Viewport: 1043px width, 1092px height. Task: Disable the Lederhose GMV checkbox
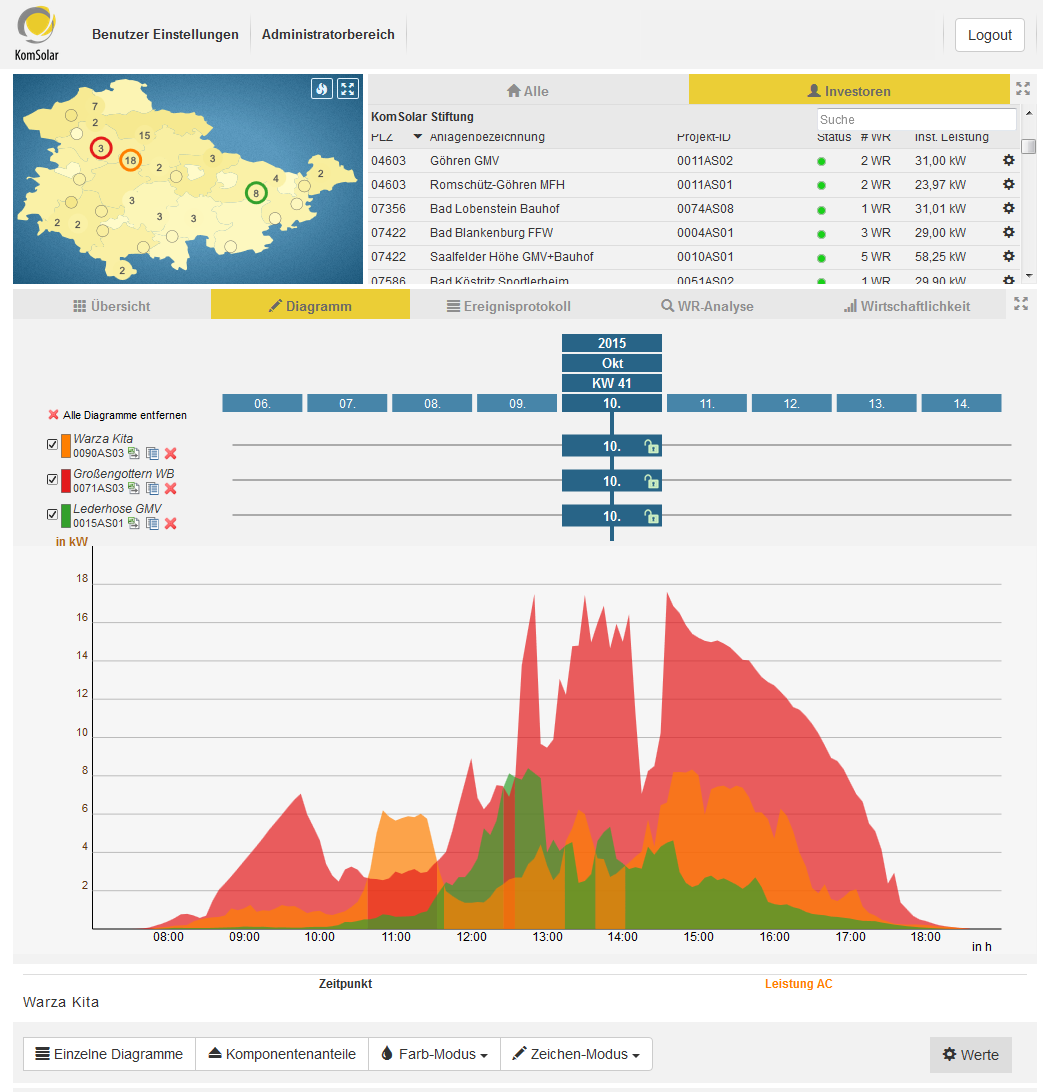coord(53,515)
